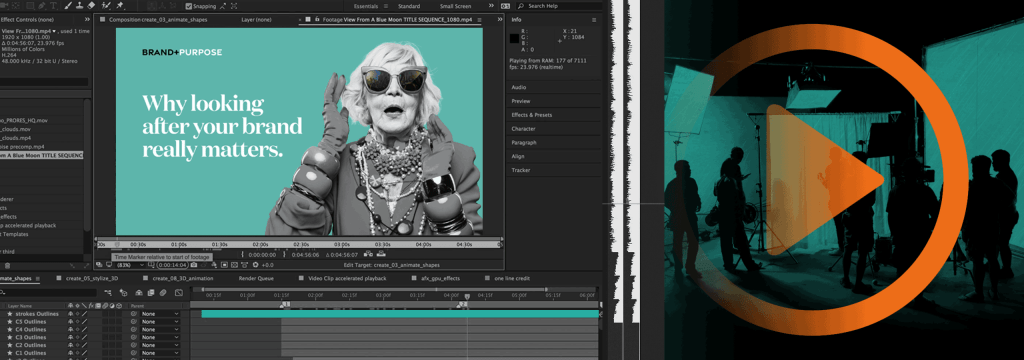The image size is (1024, 360).
Task: Switch to the Layer (none) tab
Action: [x=256, y=20]
